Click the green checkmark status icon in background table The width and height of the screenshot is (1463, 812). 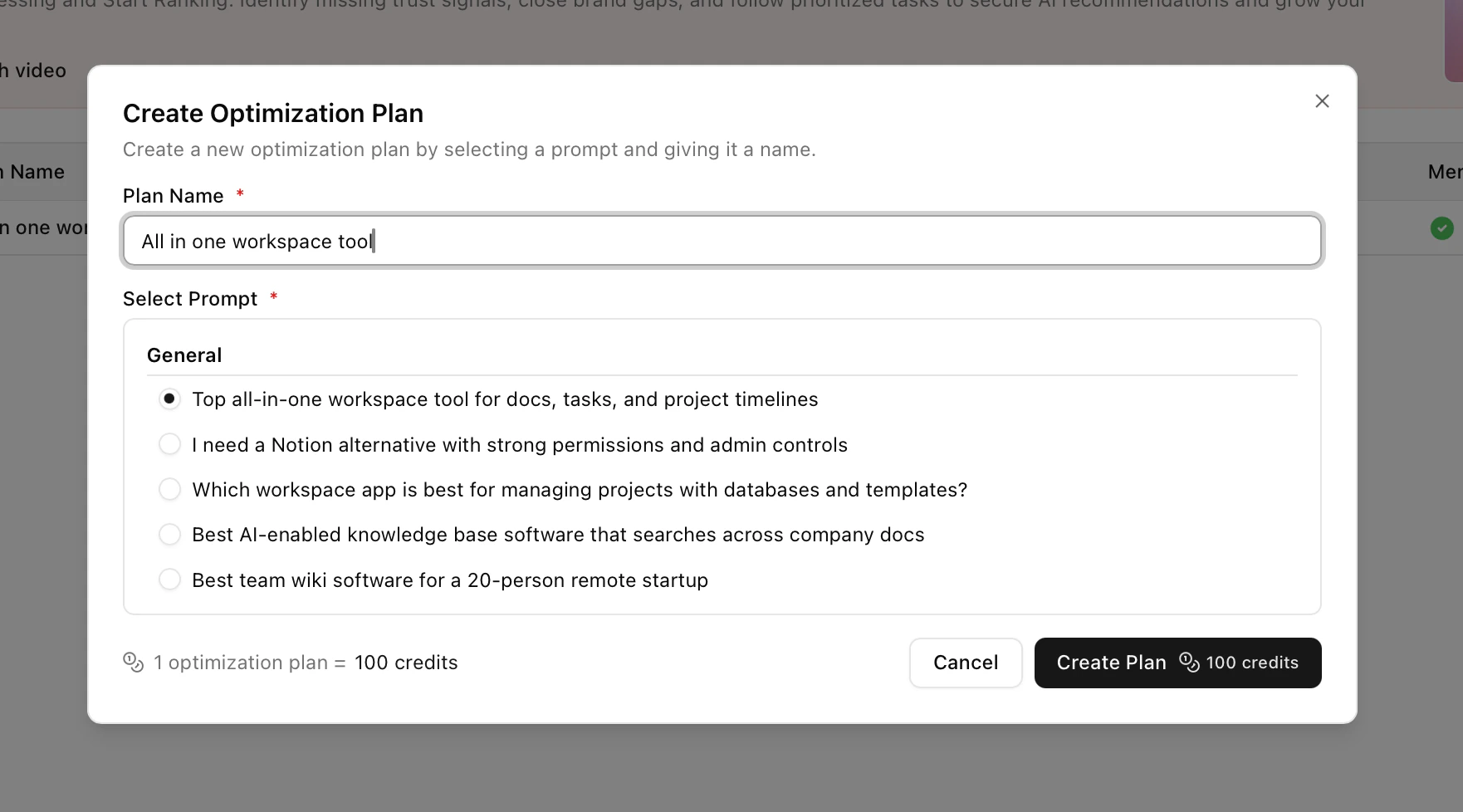pos(1443,228)
